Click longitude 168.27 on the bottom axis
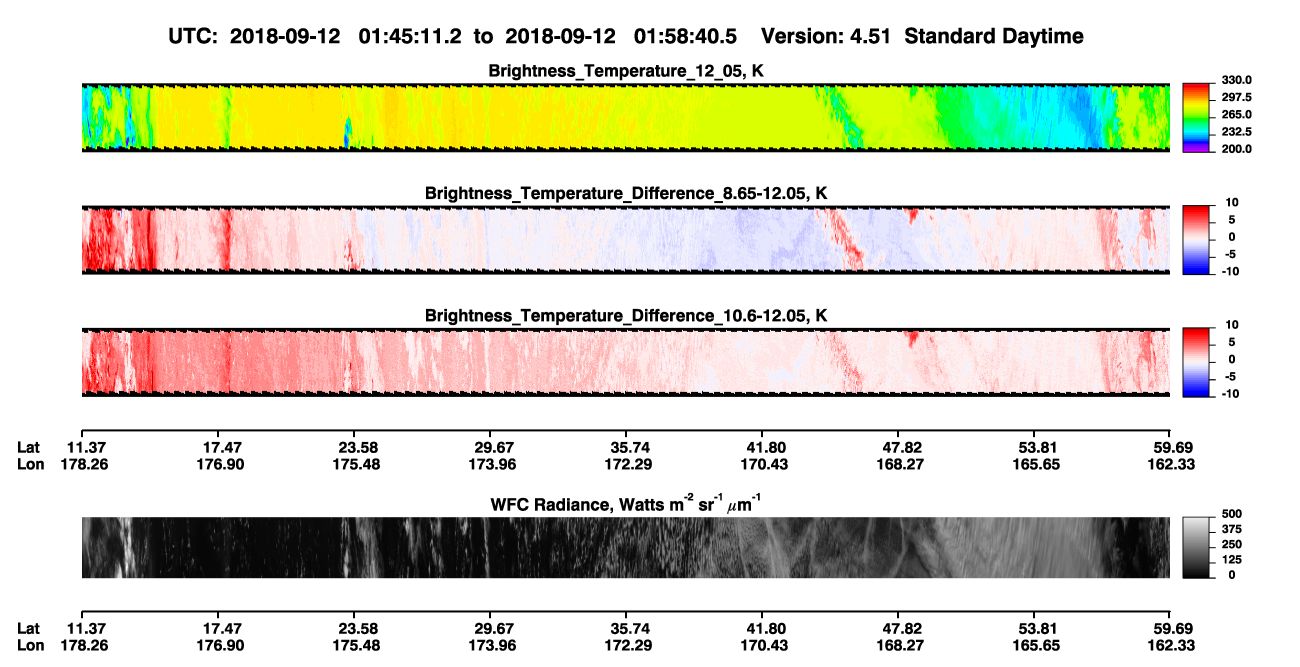 [x=898, y=646]
